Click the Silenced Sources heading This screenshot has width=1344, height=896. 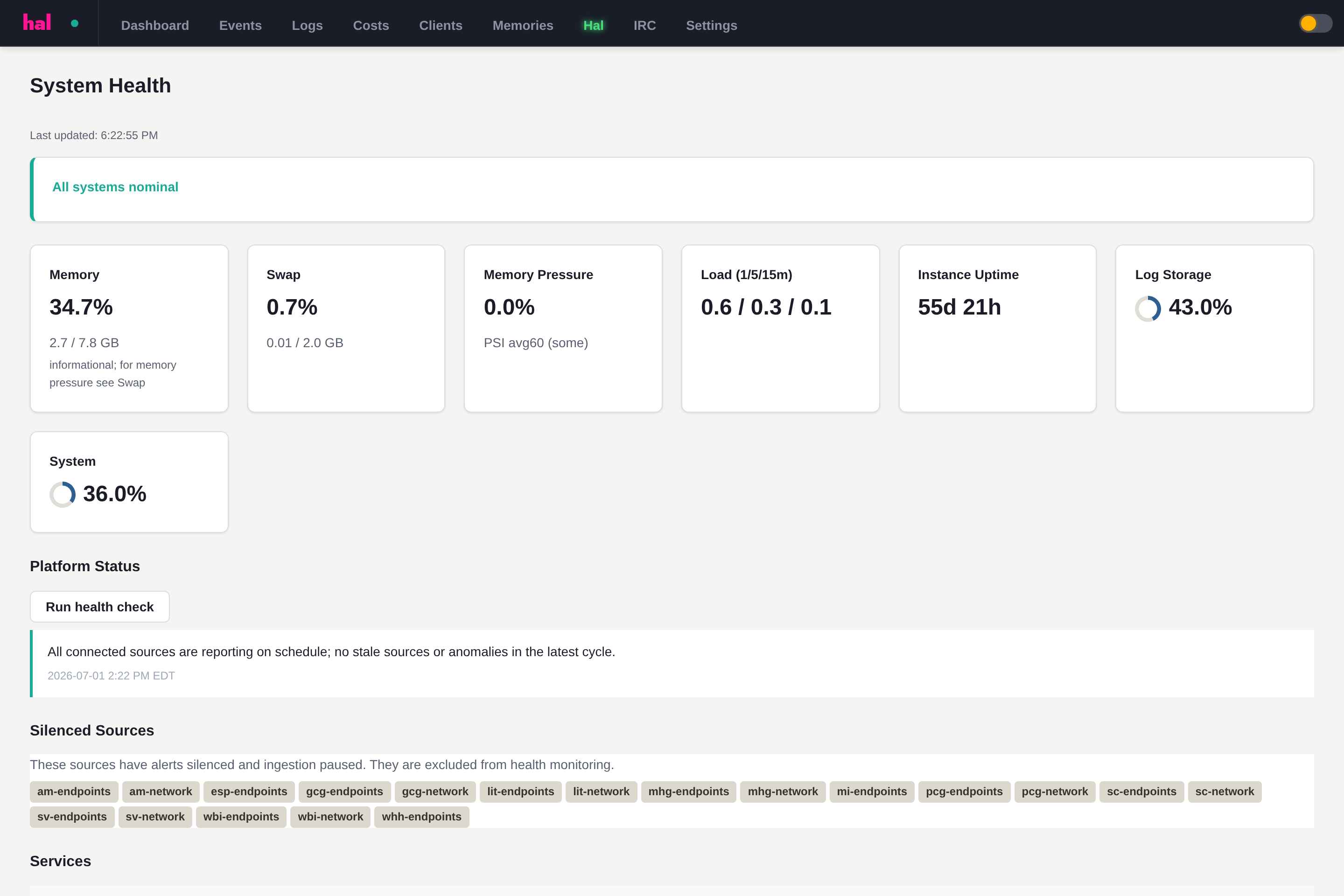click(92, 730)
